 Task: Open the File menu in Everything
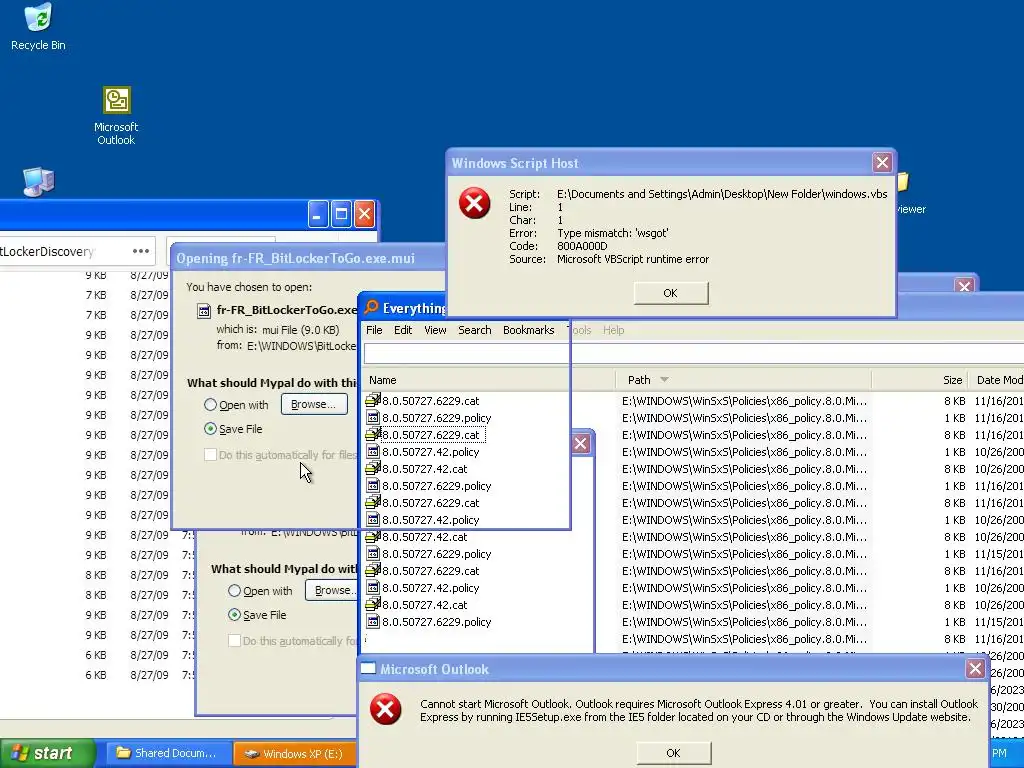374,330
